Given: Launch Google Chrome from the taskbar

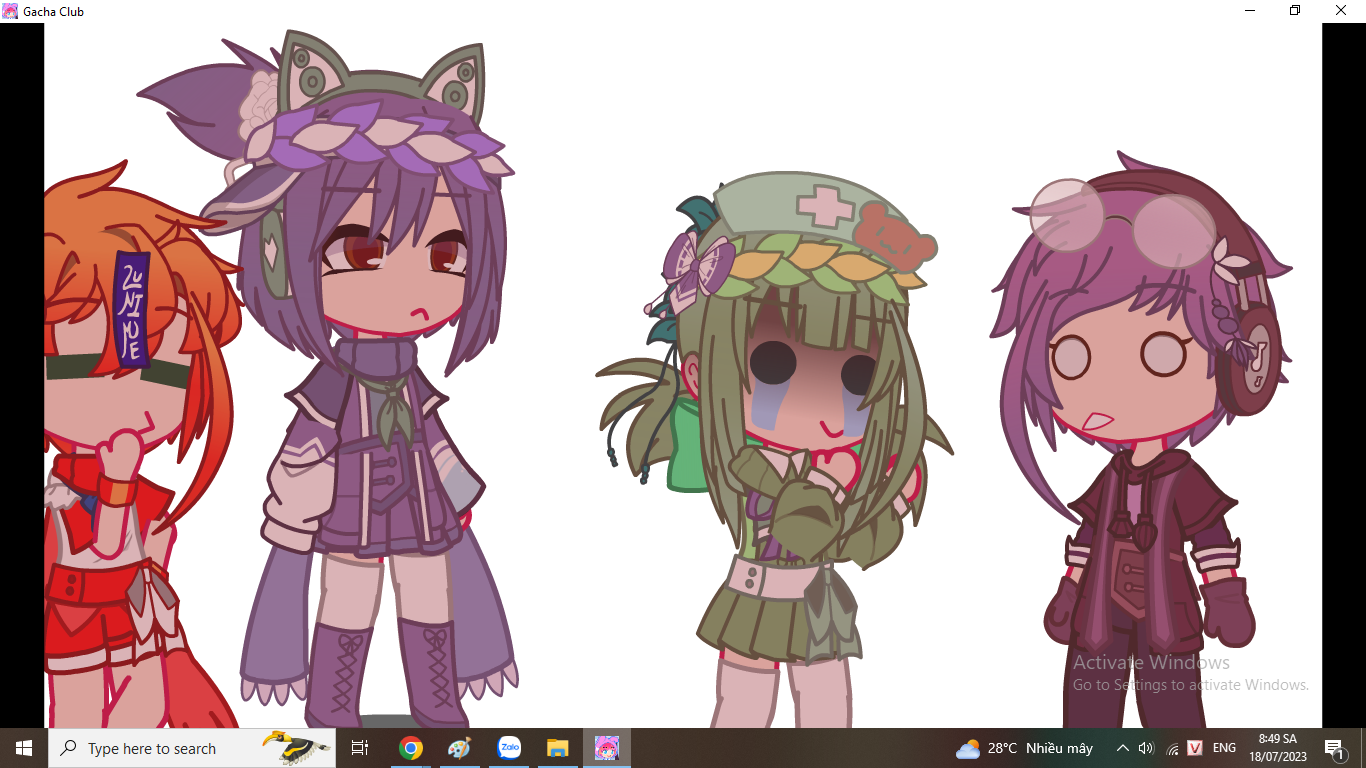Looking at the screenshot, I should click(410, 748).
